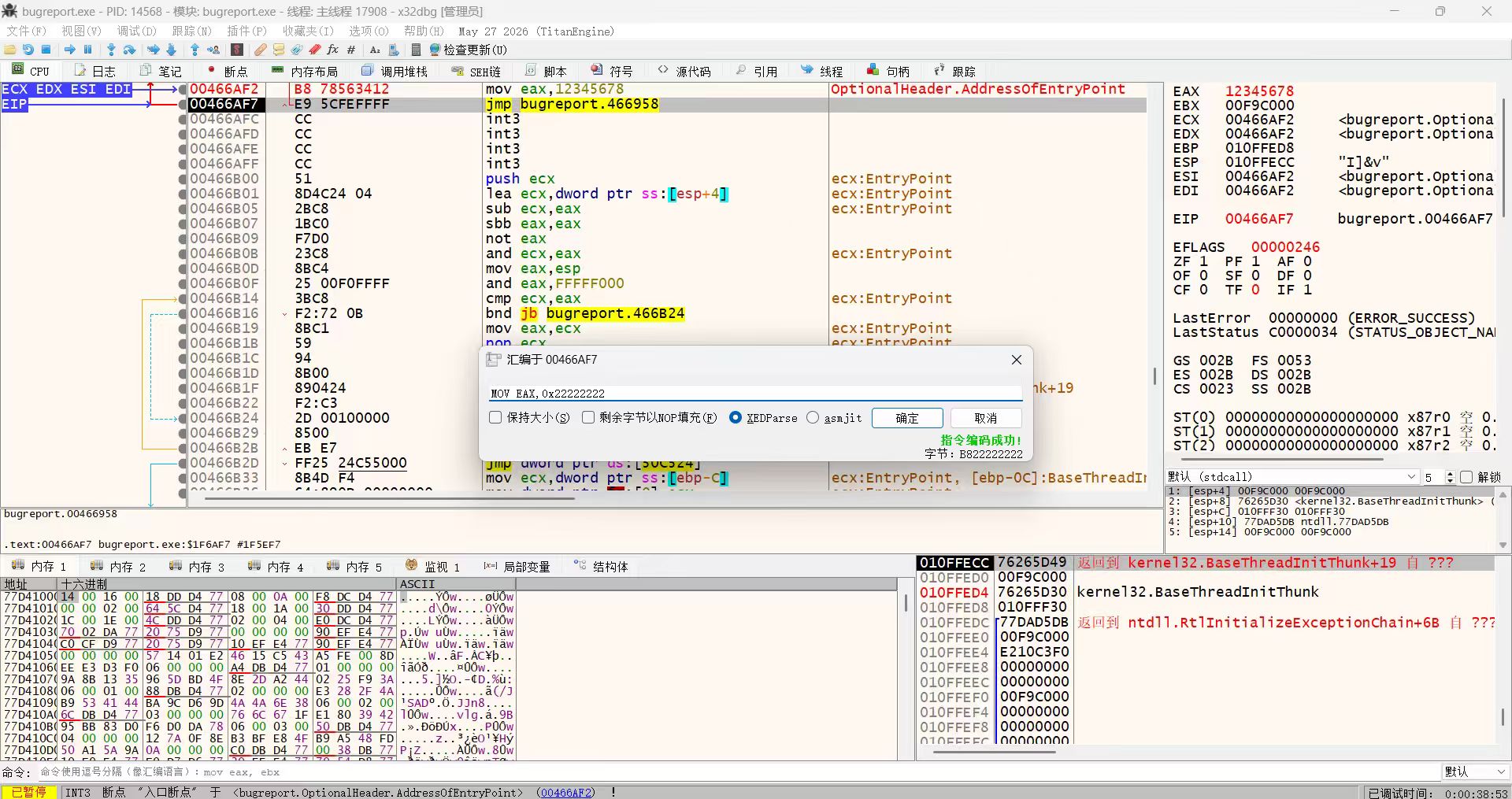Select the asmjit radio button
Viewport: 1512px width, 799px height.
(813, 417)
